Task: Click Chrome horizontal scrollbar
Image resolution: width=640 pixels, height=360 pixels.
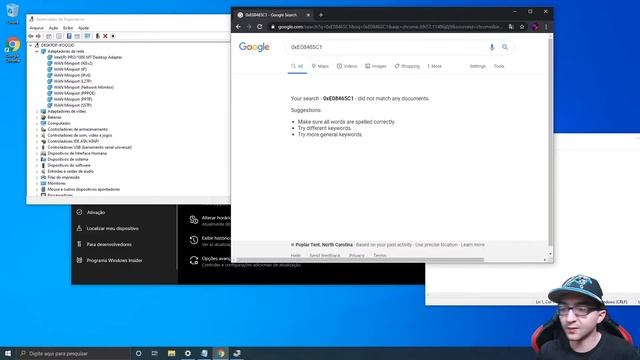Action: tap(360, 260)
